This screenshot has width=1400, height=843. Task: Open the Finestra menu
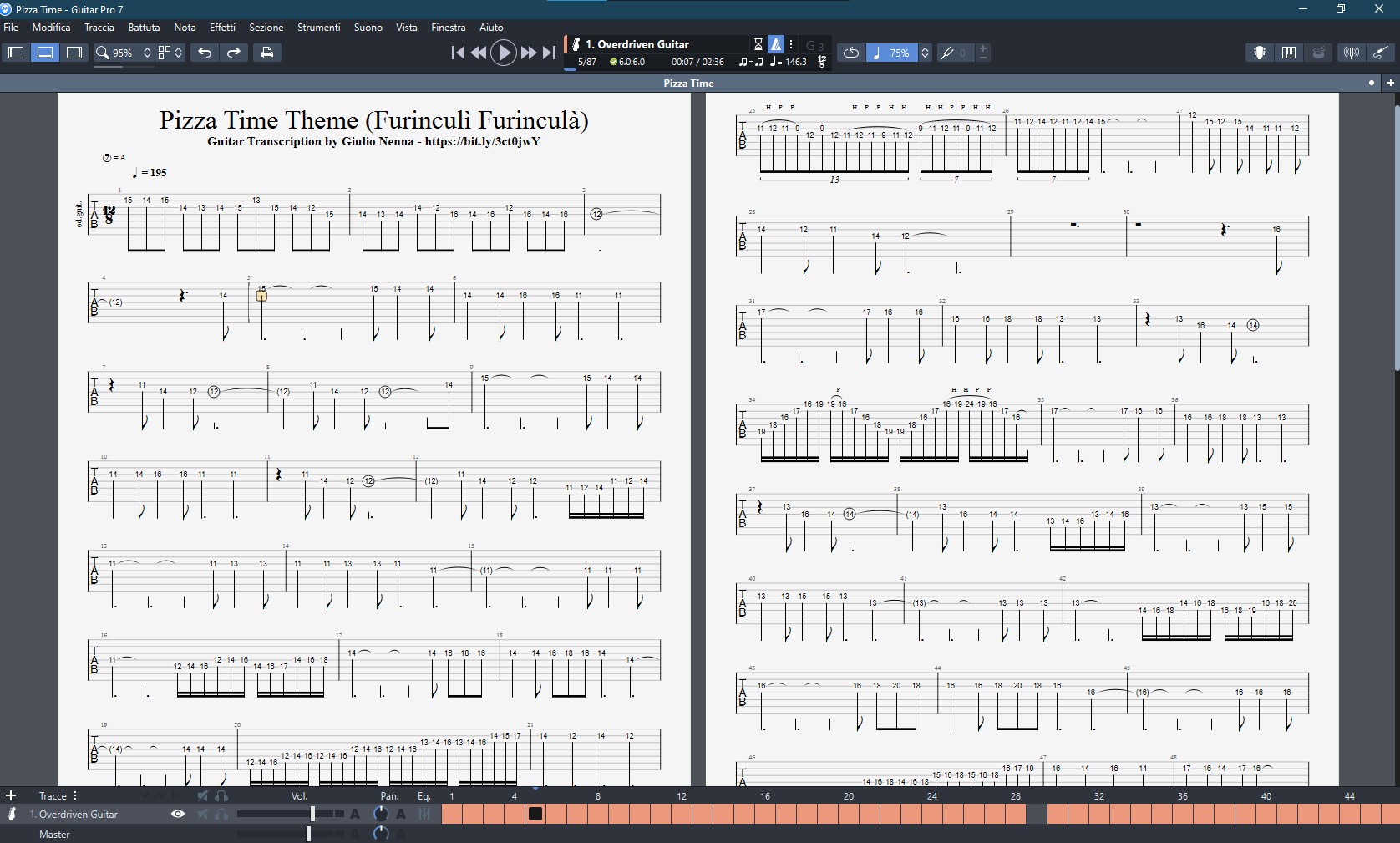[x=448, y=28]
